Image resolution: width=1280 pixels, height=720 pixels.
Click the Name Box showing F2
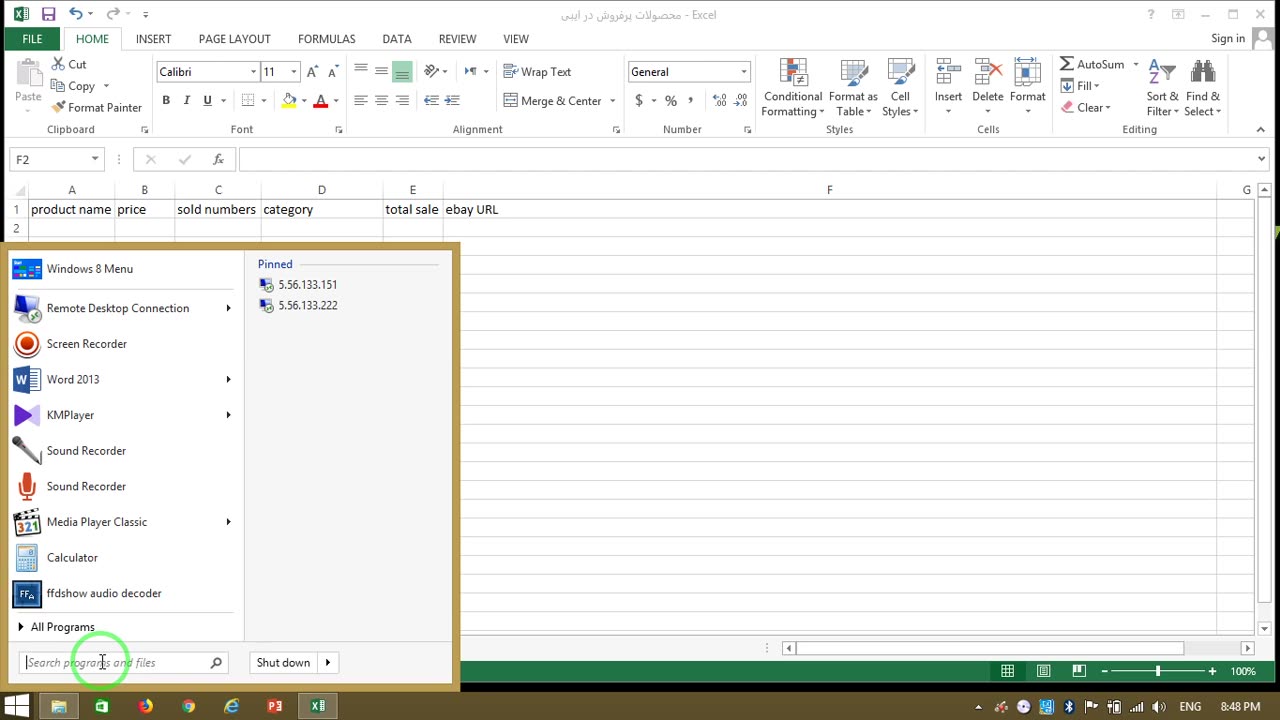coord(57,159)
